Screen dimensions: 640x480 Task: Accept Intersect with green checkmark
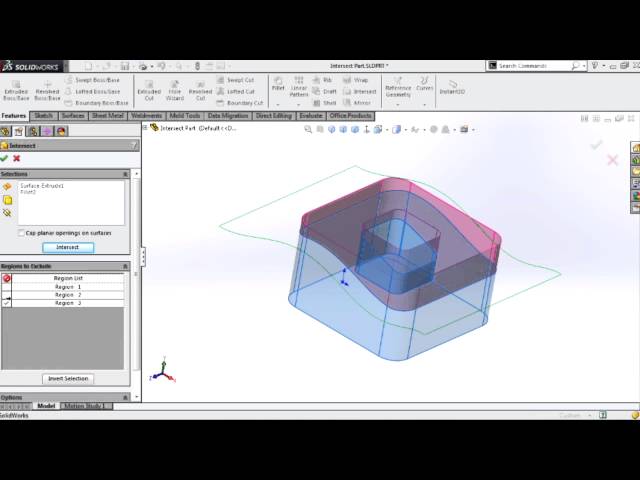4,158
